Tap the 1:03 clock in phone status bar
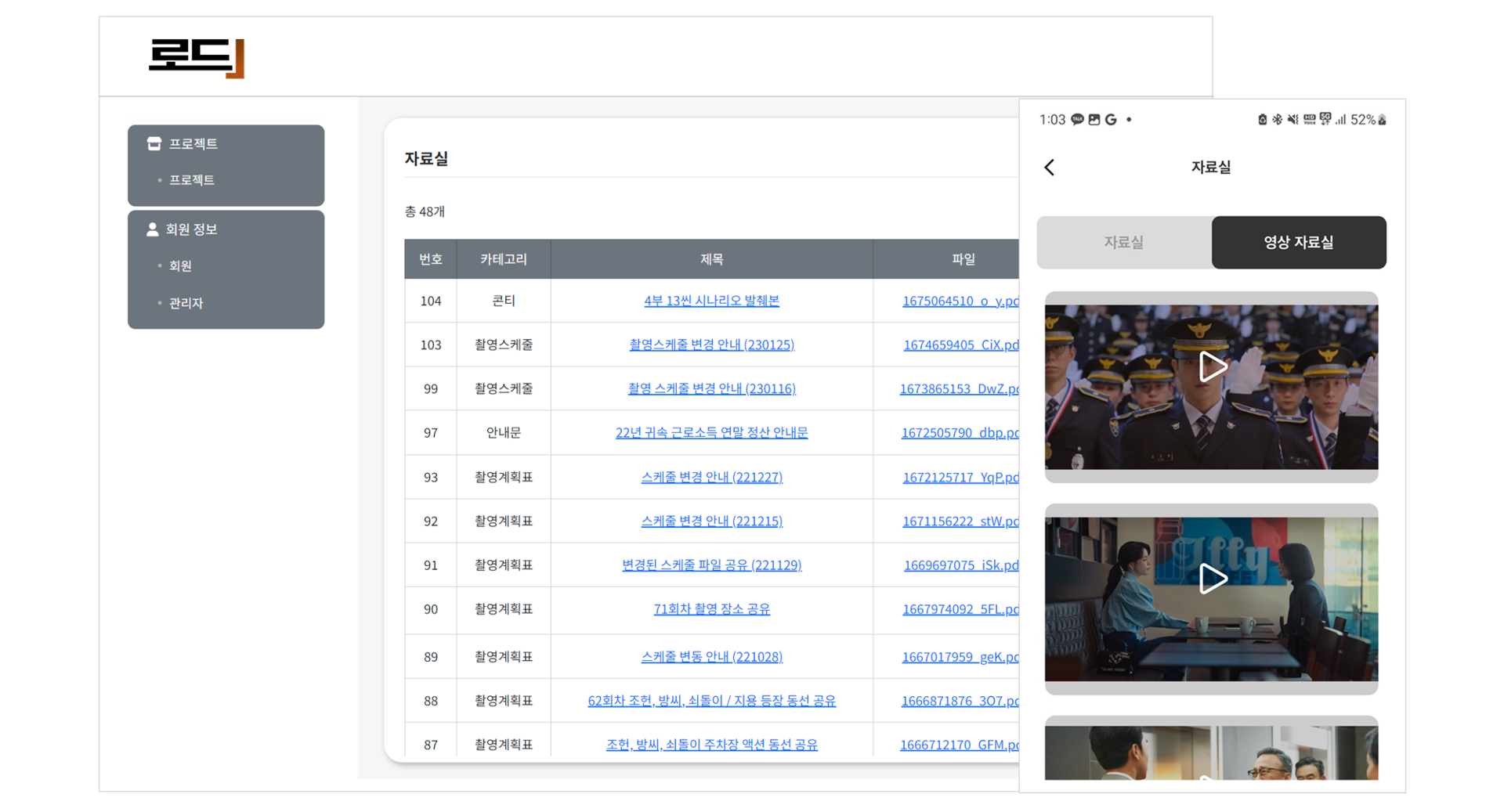Screen dimensions: 1504x812 pos(1052,120)
